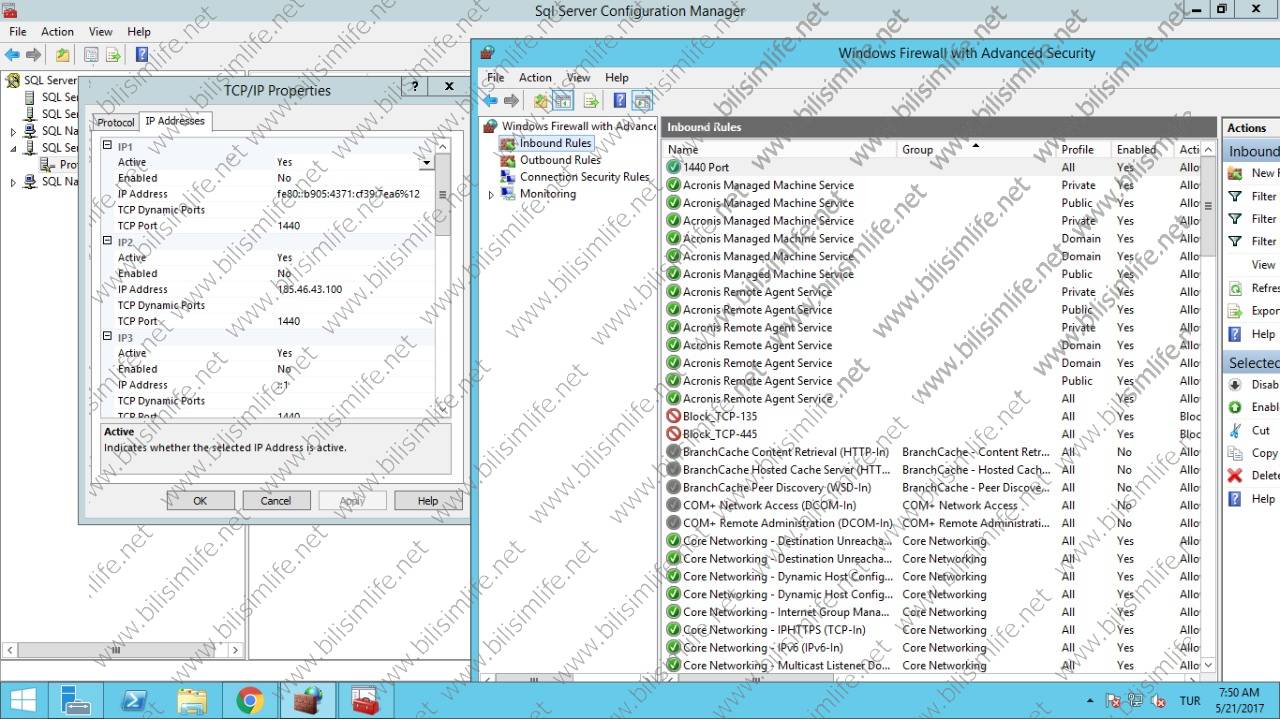Open Active value dropdown for IP1
This screenshot has height=719, width=1280.
tap(426, 162)
